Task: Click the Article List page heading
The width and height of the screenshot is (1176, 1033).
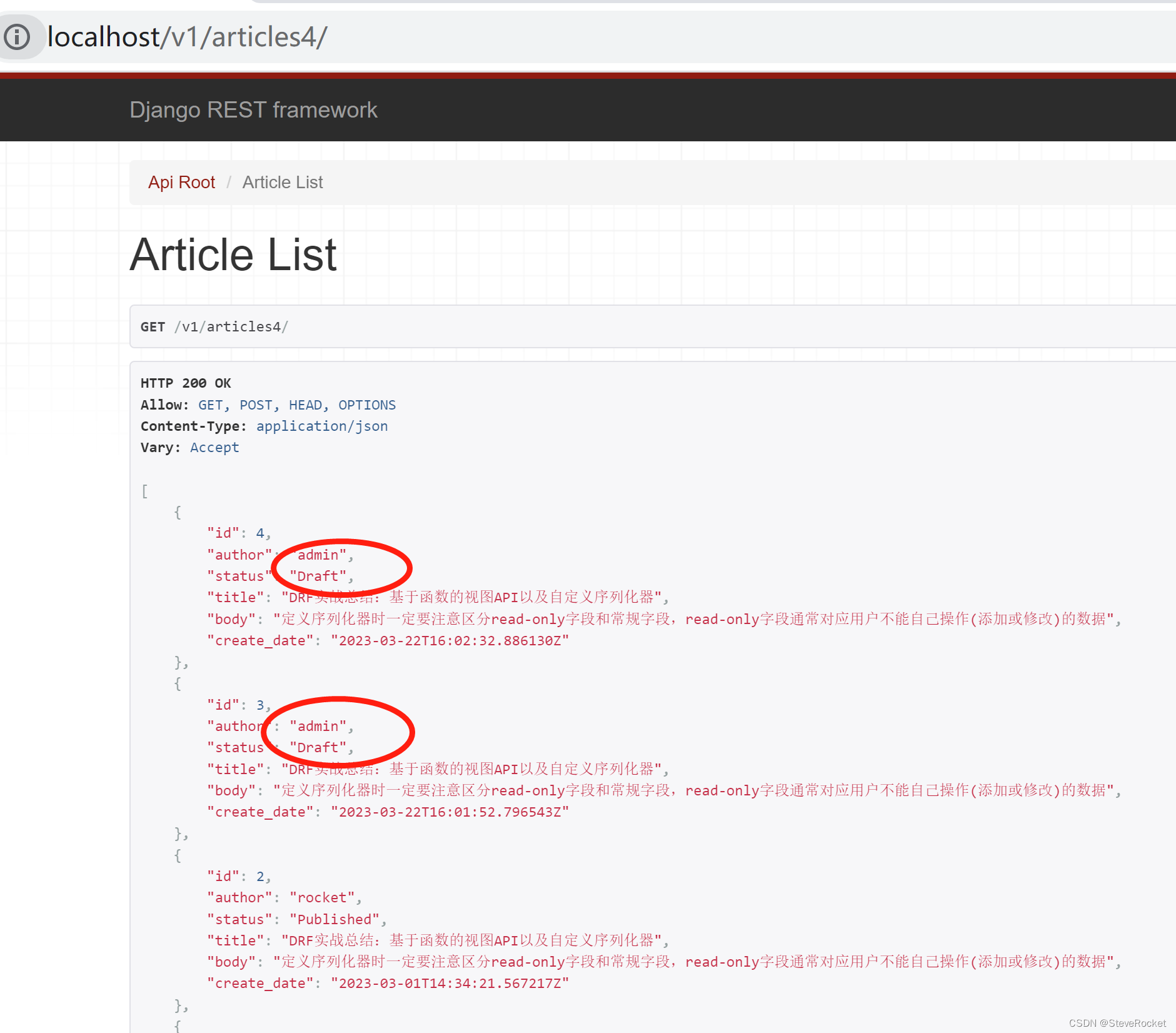Action: pyautogui.click(x=233, y=254)
